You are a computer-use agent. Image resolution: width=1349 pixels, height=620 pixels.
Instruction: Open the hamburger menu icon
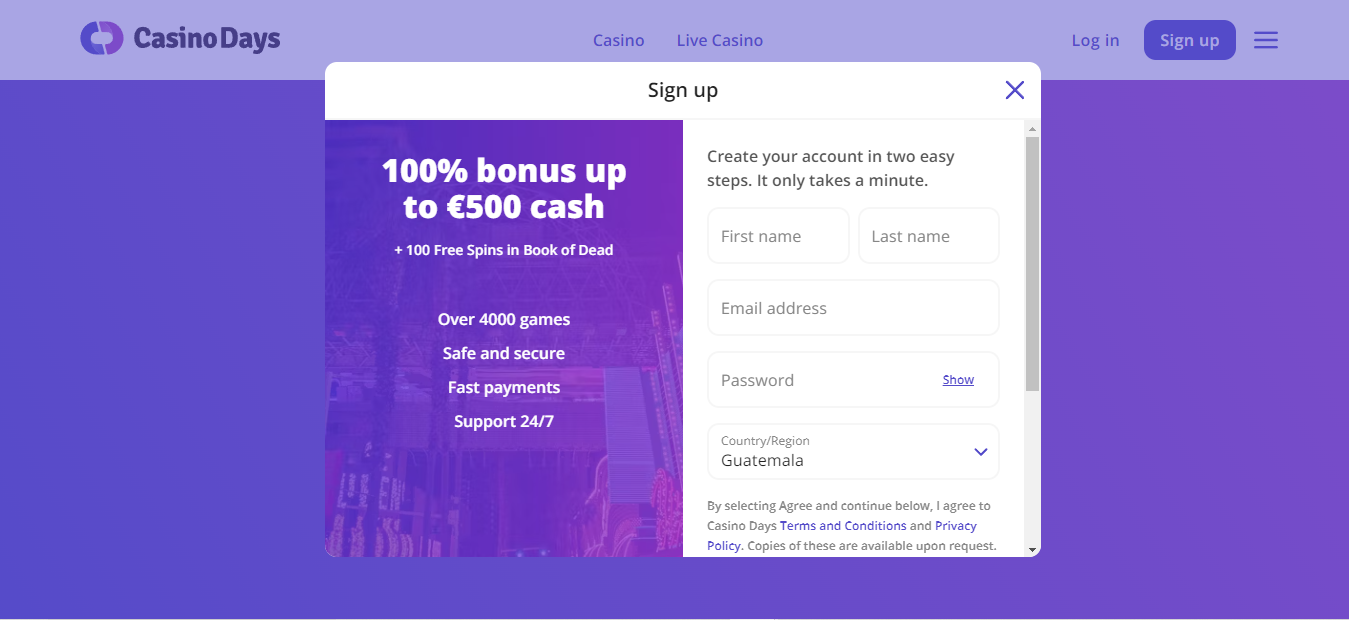pos(1266,40)
